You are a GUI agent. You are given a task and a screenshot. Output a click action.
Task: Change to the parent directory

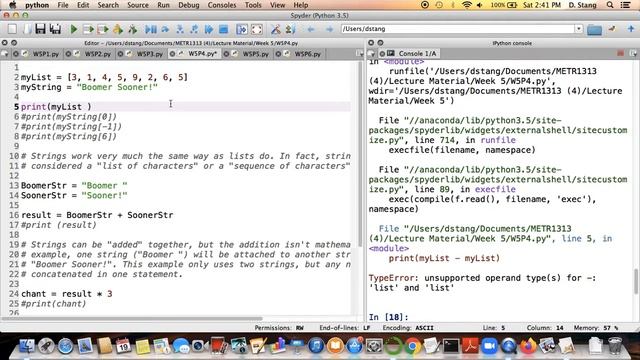[631, 29]
